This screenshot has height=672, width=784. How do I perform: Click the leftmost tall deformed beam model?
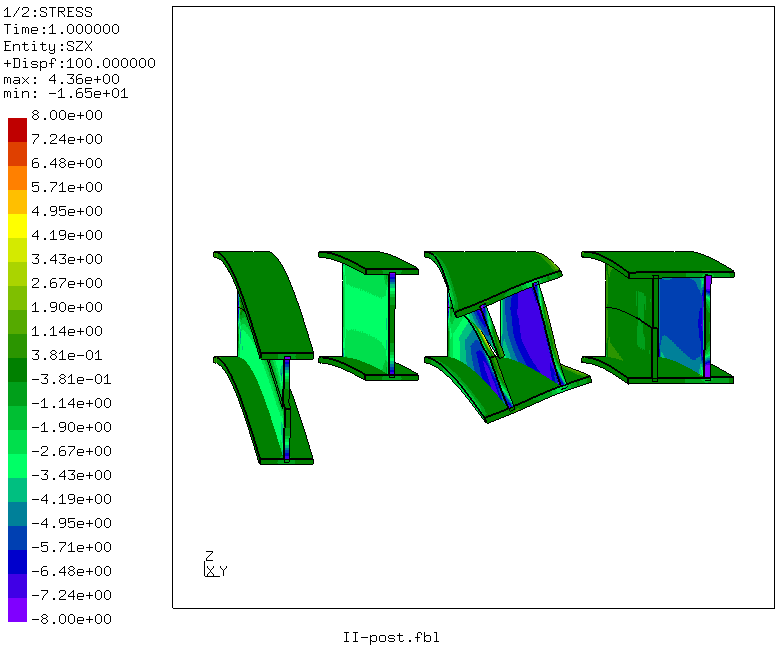coord(264,358)
